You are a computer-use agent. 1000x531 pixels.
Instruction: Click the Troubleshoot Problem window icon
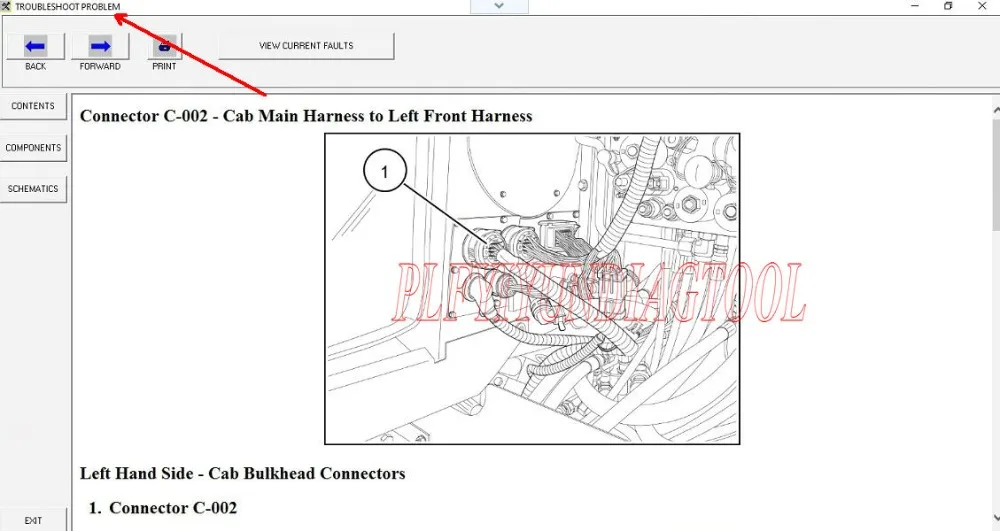click(6, 6)
